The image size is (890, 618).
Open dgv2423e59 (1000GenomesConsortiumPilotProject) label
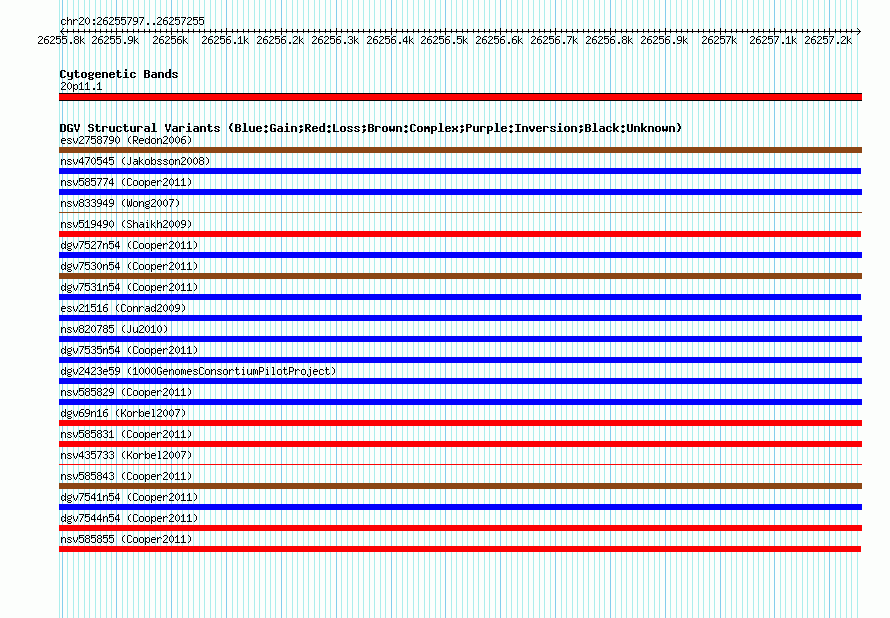click(198, 371)
